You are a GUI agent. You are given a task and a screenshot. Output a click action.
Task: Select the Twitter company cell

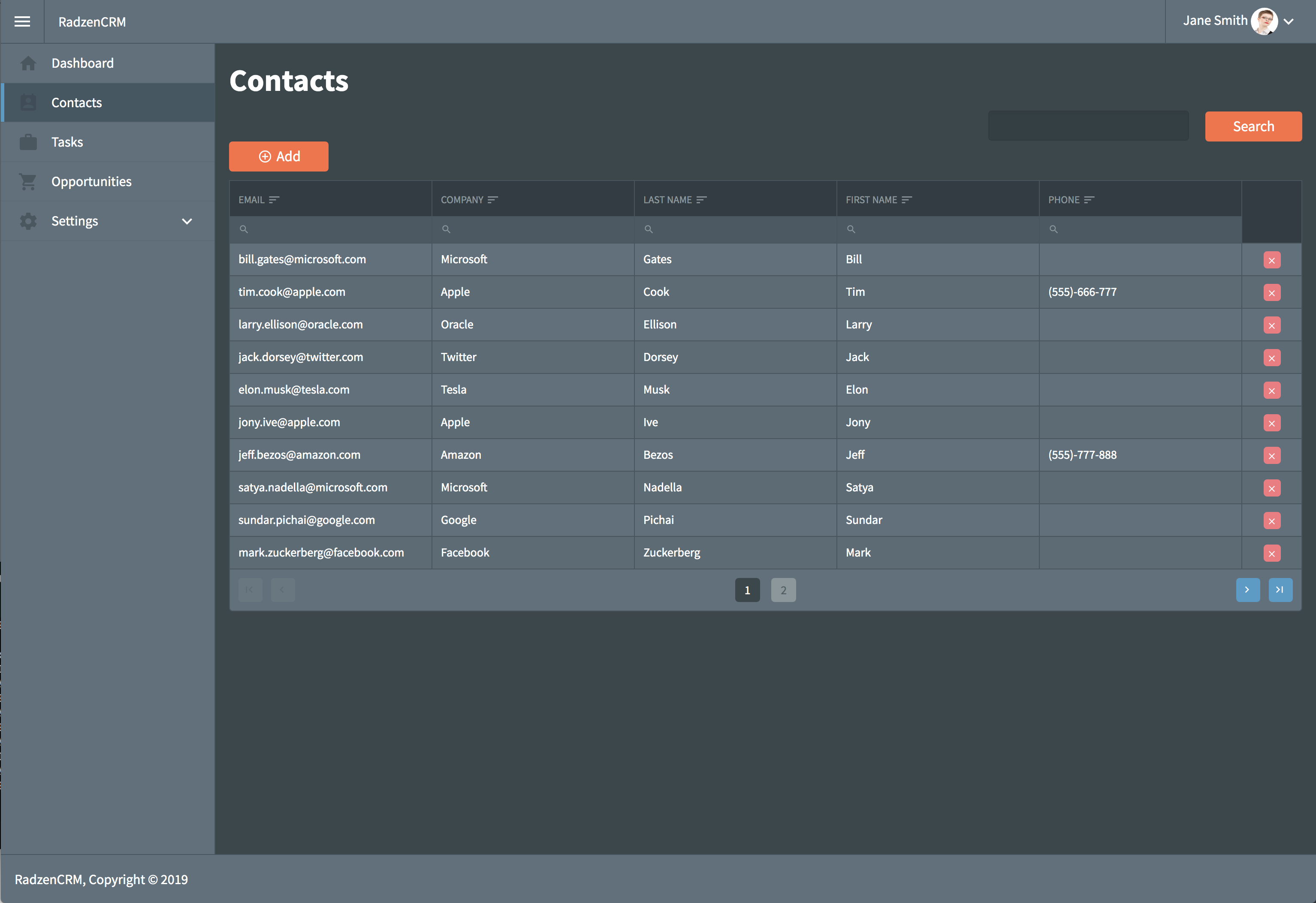pos(533,357)
